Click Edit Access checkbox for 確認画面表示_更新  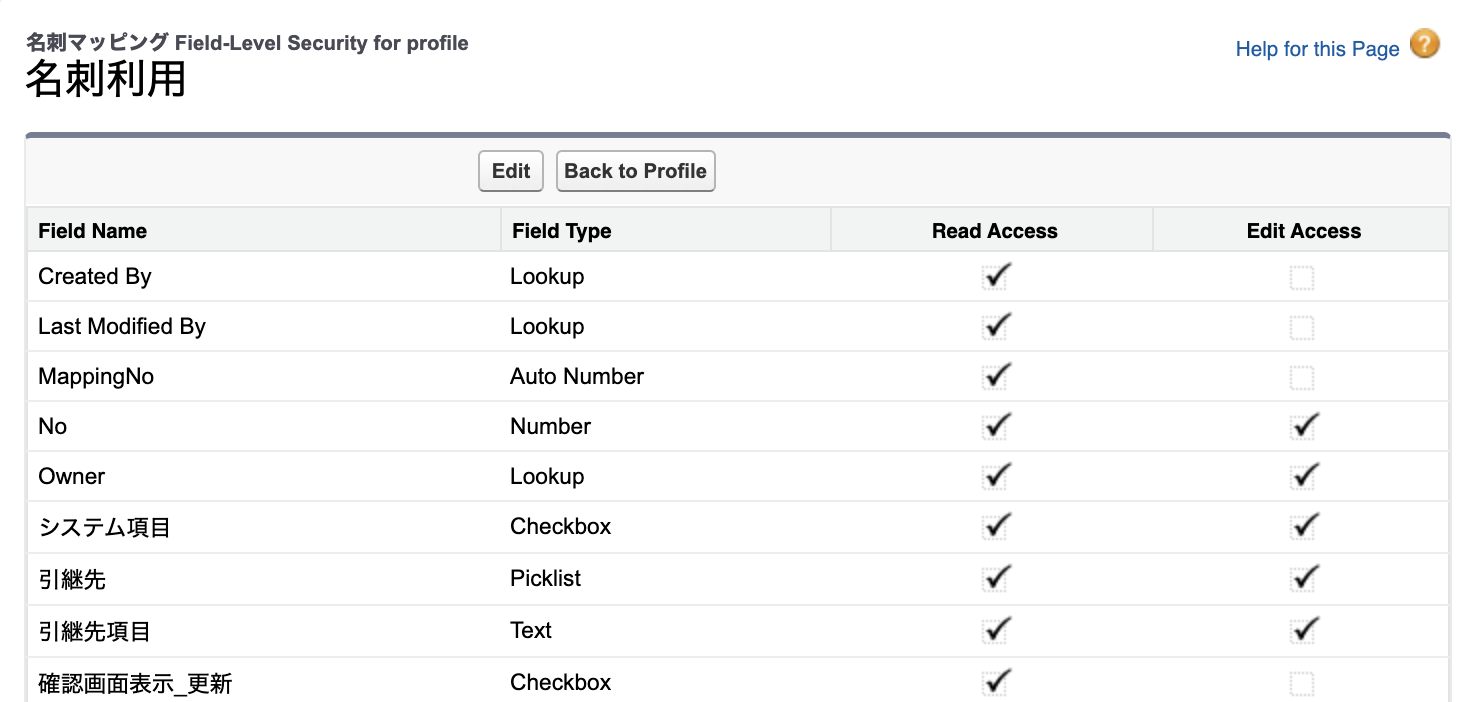pos(1302,684)
